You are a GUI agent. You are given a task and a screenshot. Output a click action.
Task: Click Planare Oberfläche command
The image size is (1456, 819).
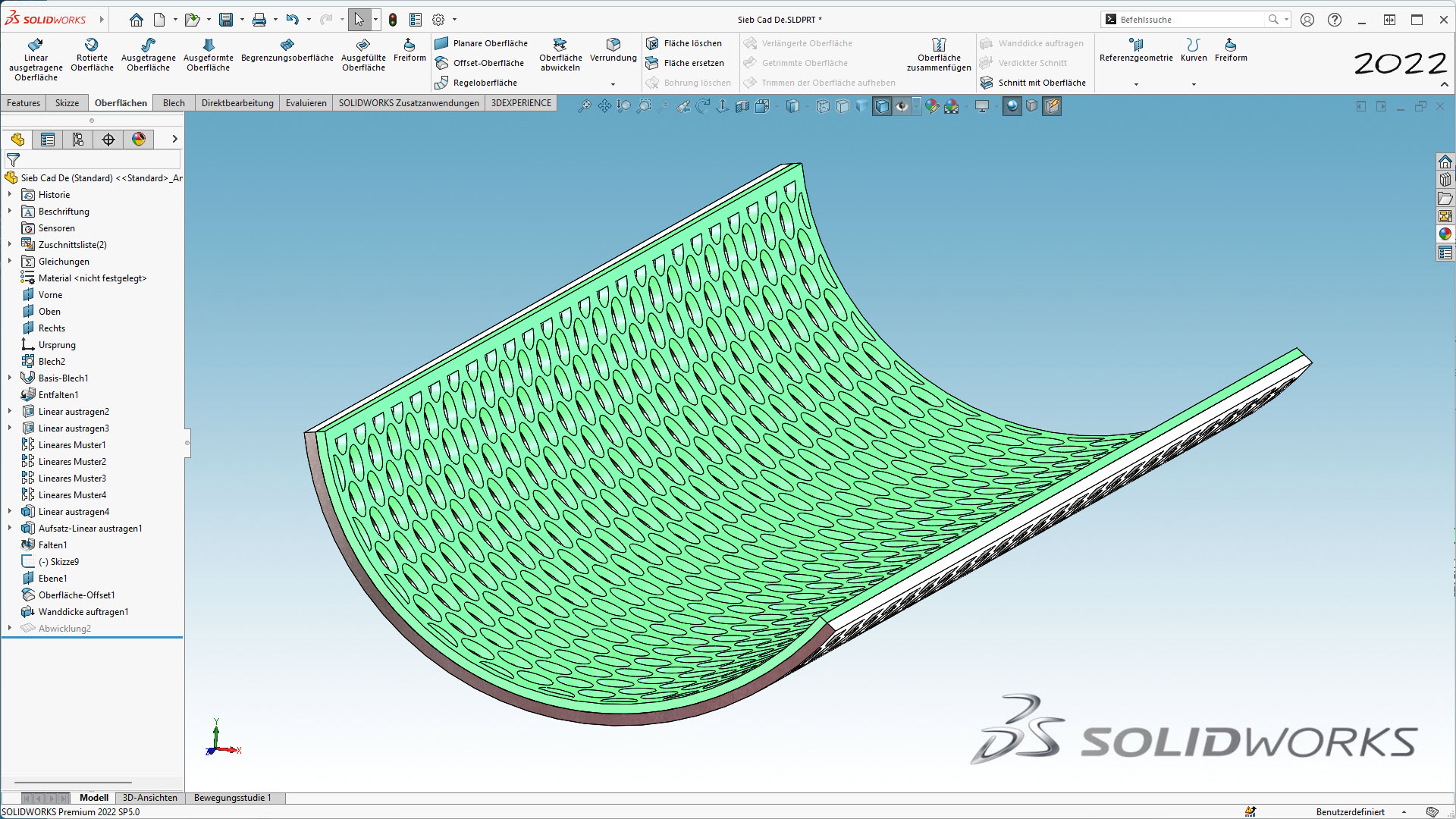[482, 43]
